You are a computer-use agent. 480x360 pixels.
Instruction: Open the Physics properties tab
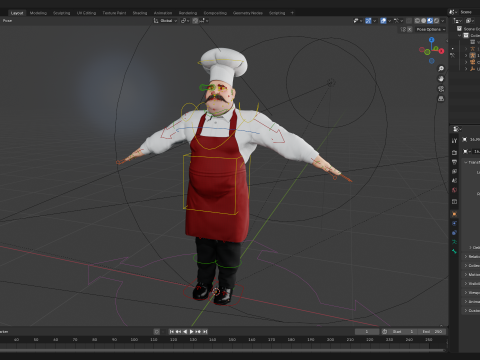tap(454, 223)
